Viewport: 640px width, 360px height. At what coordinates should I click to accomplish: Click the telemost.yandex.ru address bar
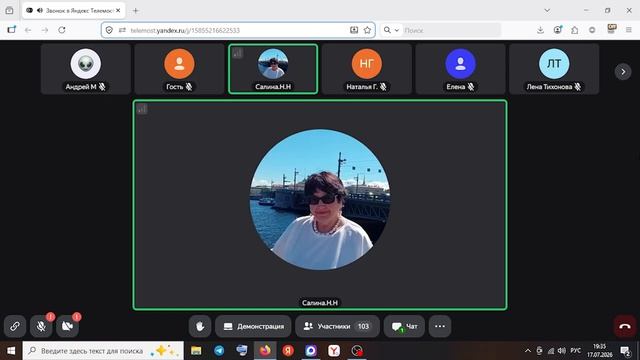point(238,30)
